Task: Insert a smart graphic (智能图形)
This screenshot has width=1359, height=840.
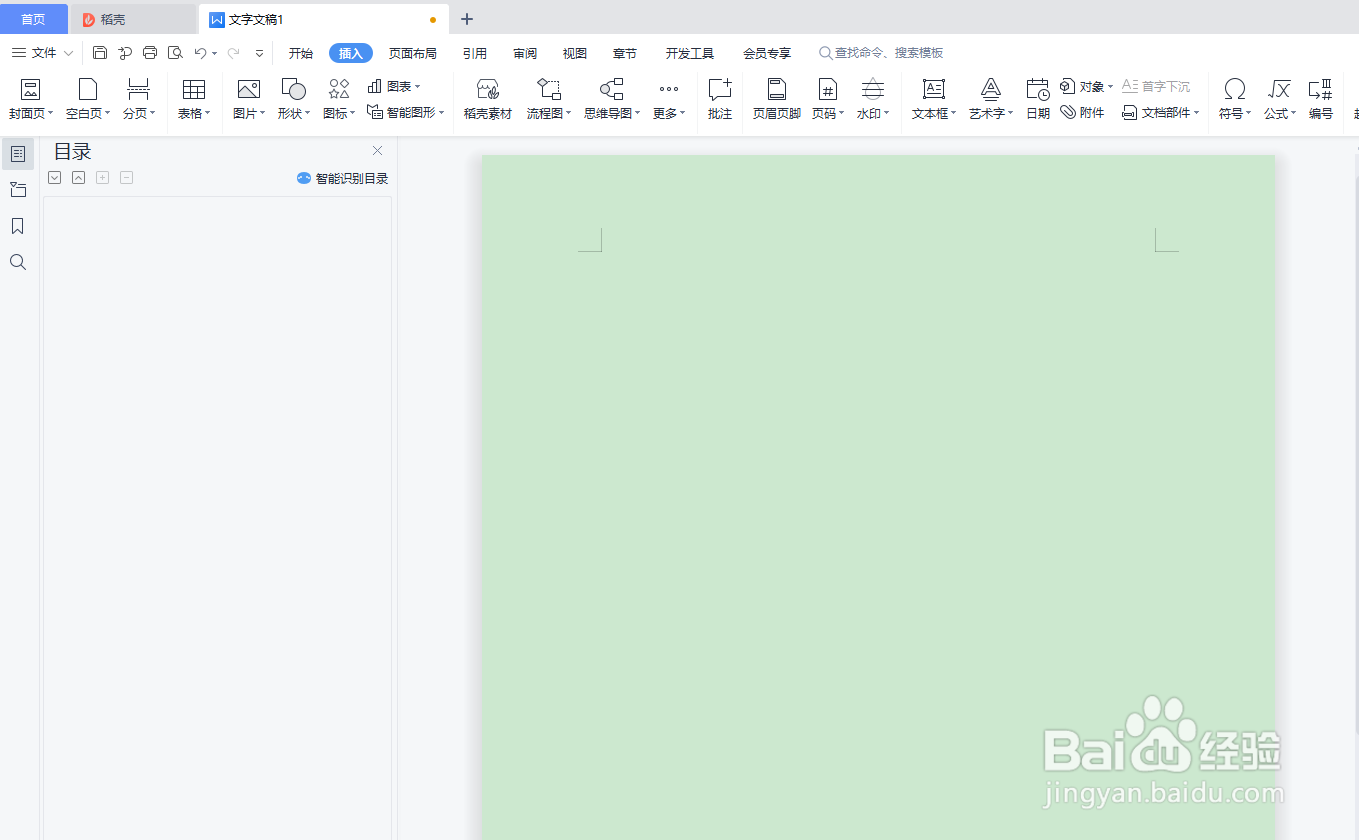Action: point(405,112)
